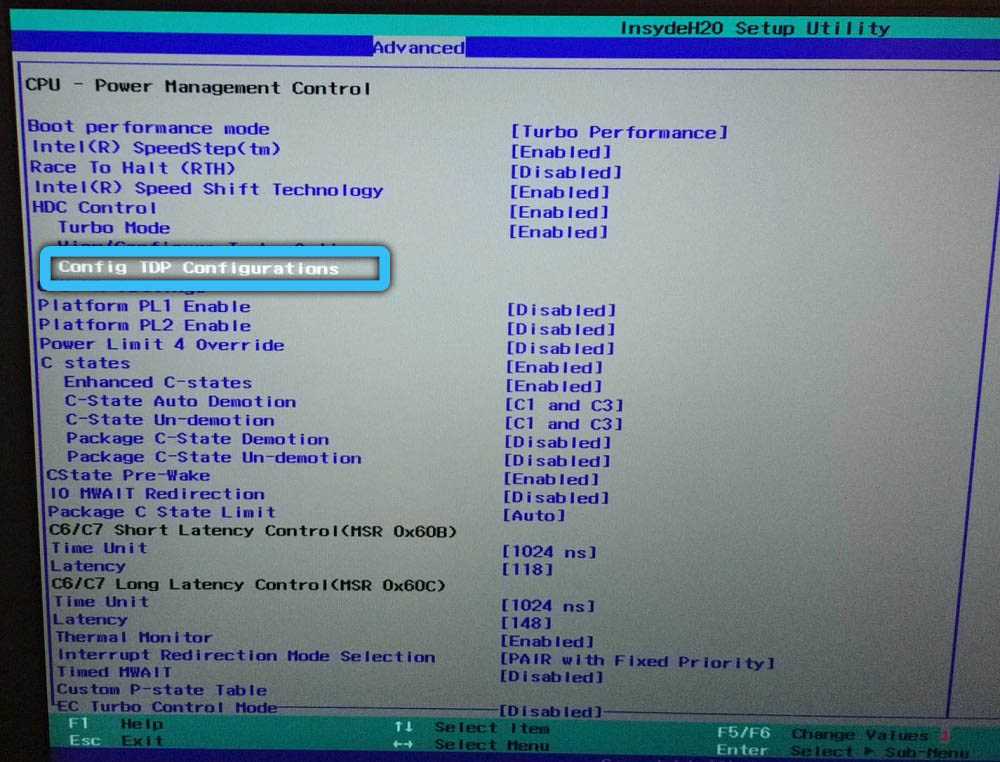Select Power Limit 4 Override value
This screenshot has width=1000, height=762.
point(560,348)
